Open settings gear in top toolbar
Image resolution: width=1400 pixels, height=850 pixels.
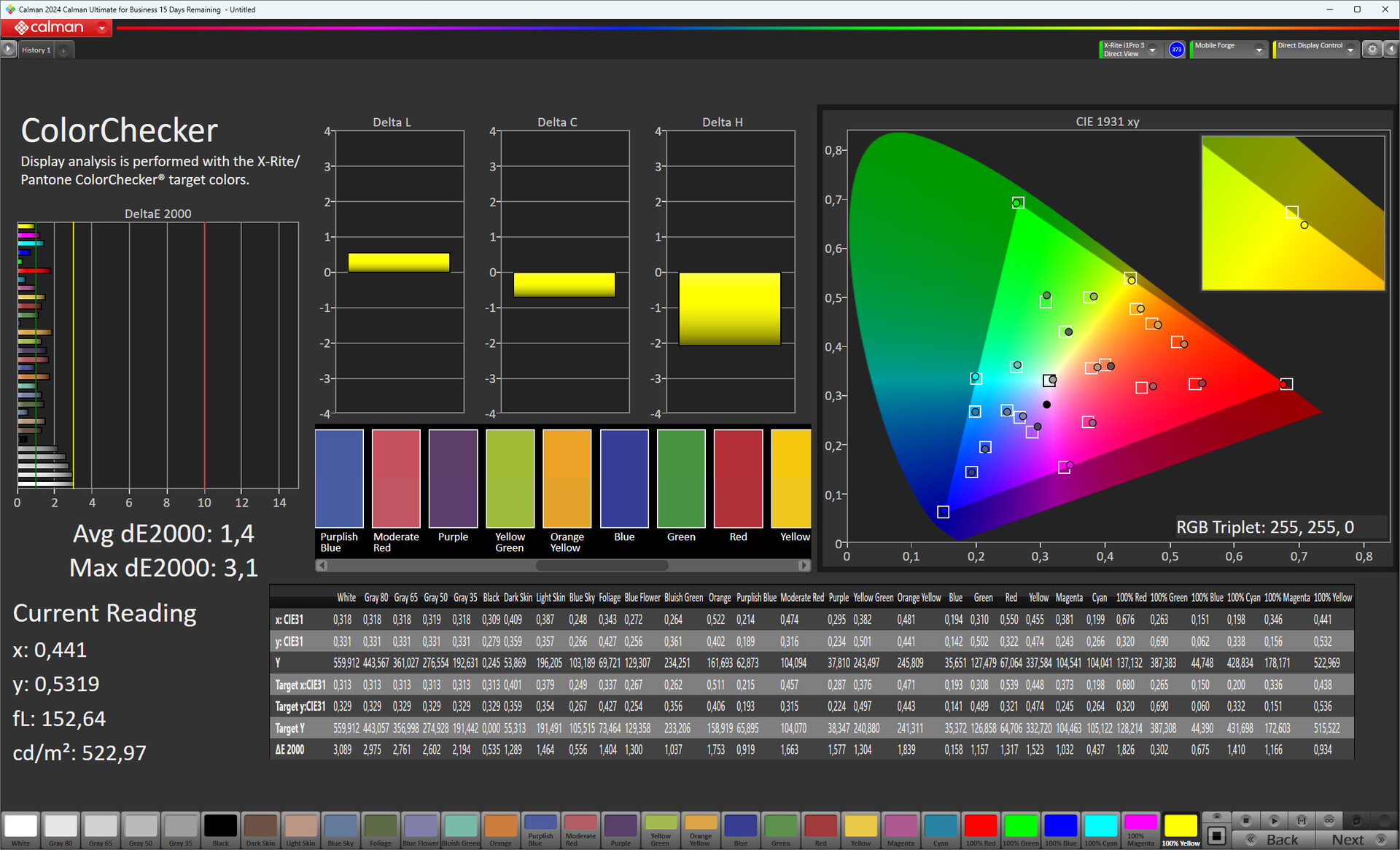(1372, 49)
